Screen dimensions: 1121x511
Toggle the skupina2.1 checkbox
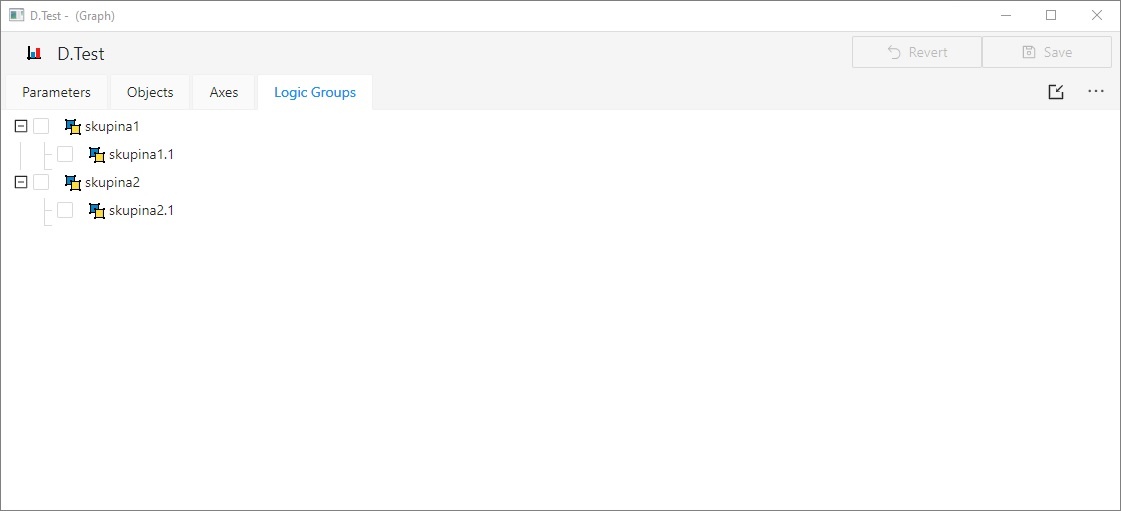pos(65,210)
